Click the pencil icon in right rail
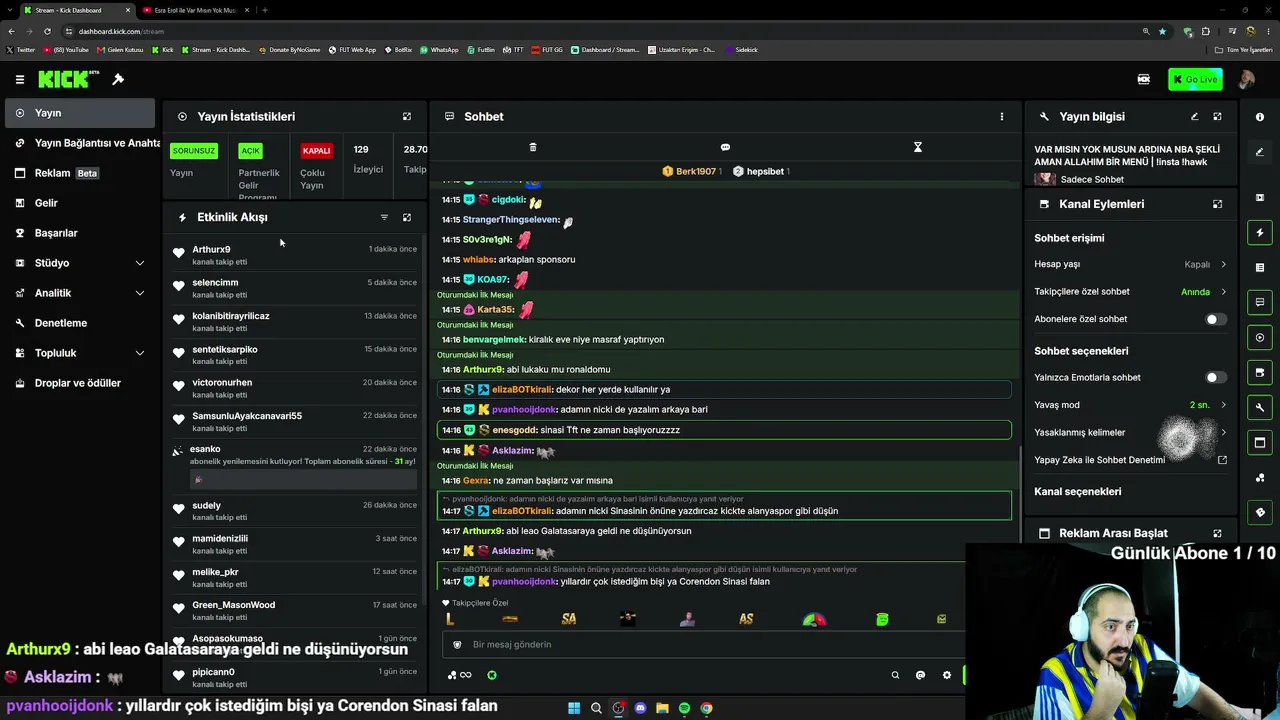 [1260, 152]
